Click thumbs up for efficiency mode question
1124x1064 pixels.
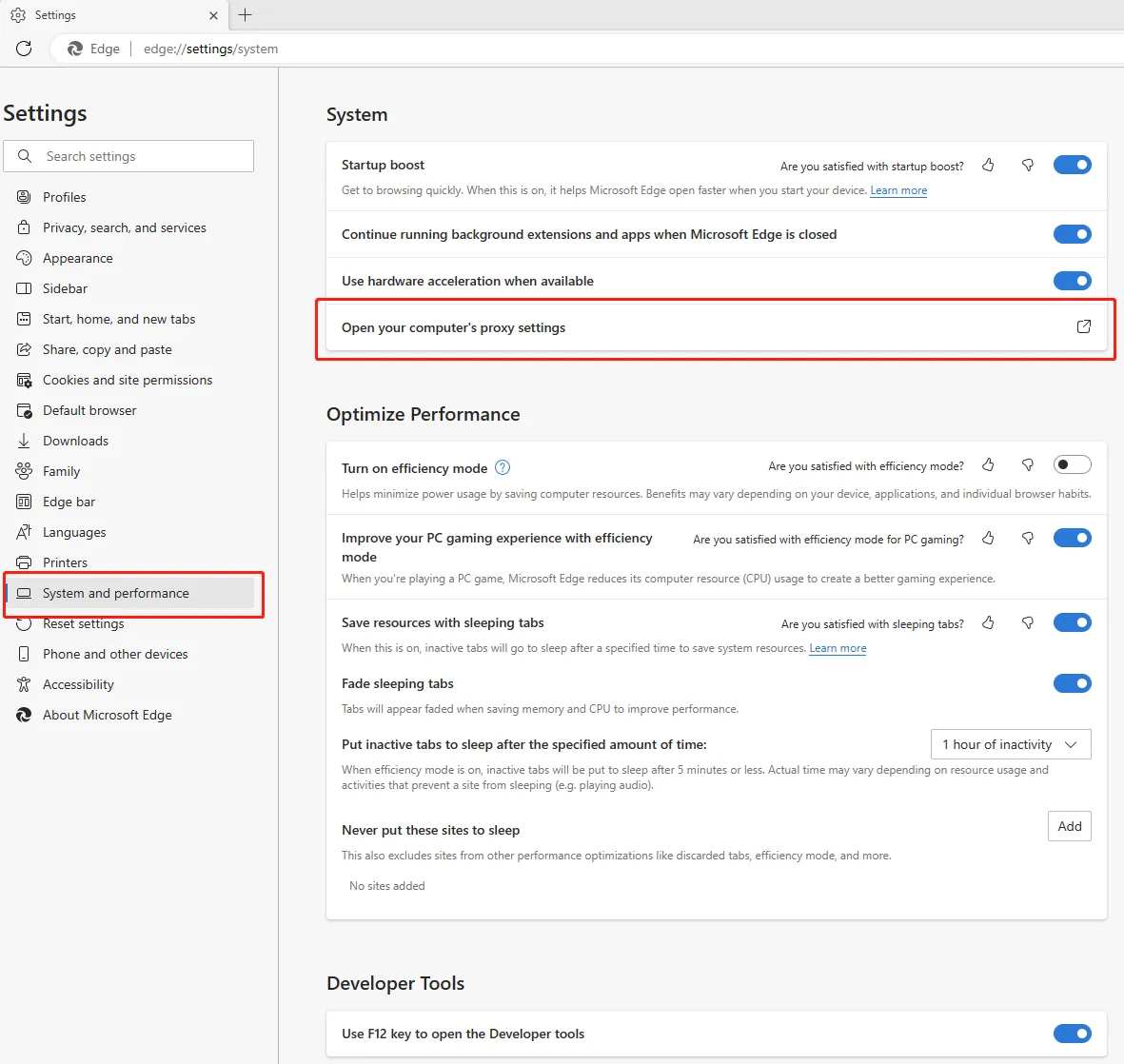click(x=988, y=465)
